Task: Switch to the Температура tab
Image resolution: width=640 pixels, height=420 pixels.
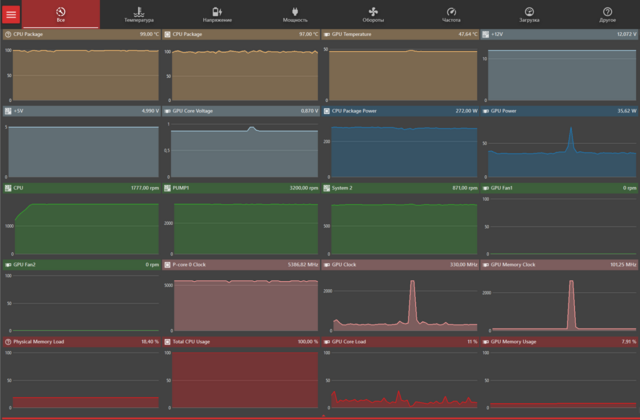Action: (139, 14)
